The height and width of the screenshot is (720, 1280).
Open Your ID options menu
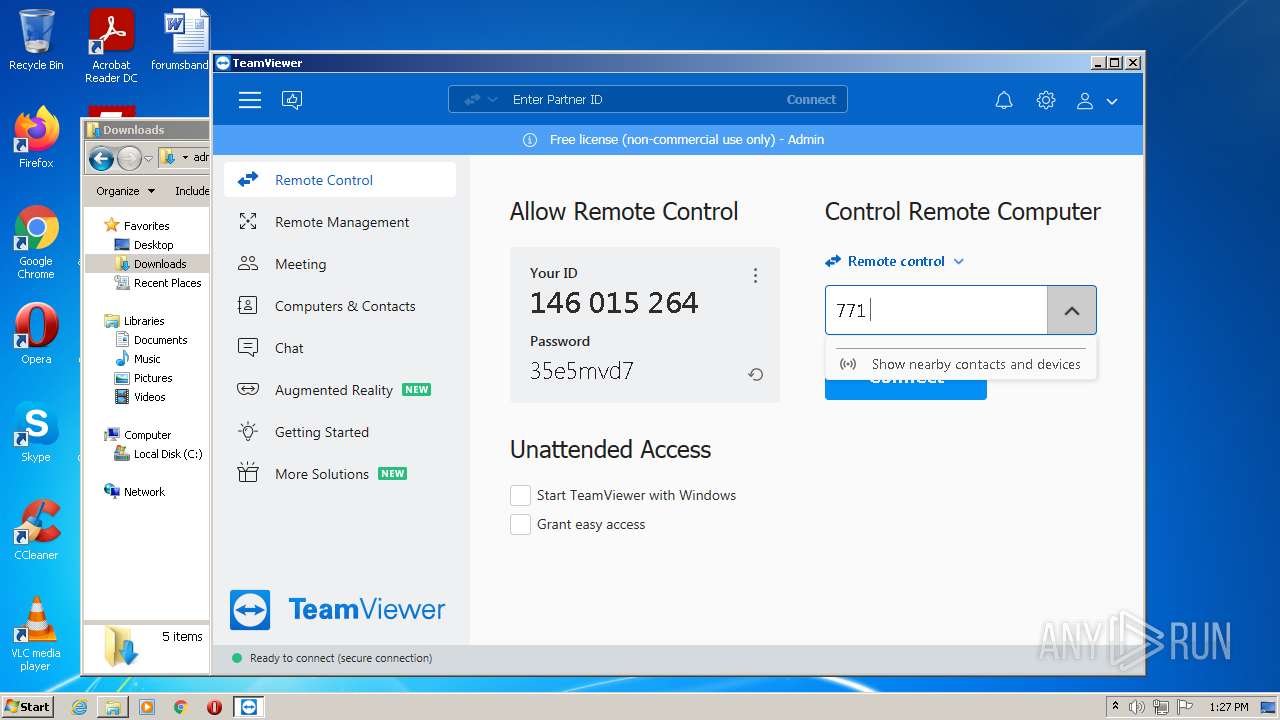[755, 275]
